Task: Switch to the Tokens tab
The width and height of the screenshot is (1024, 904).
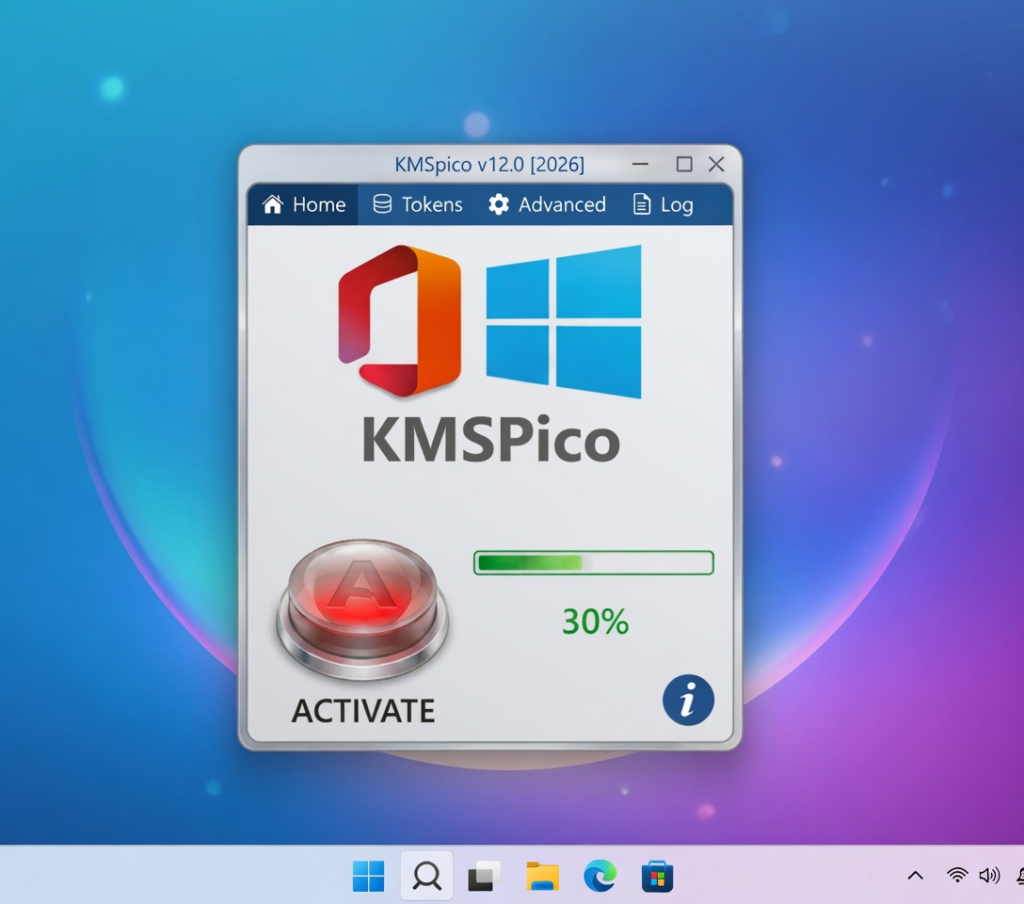Action: 418,204
